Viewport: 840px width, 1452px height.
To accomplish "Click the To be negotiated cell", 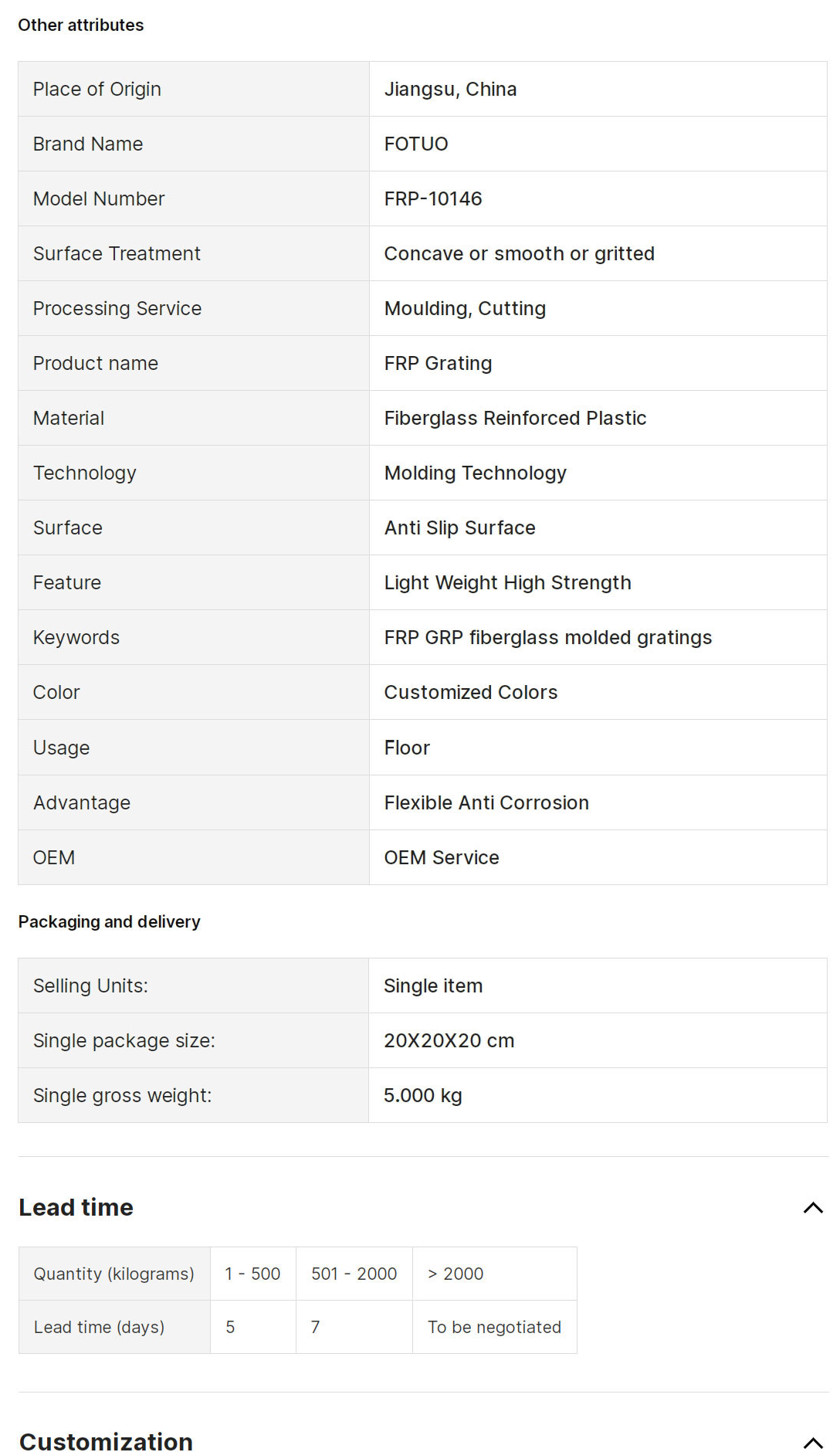I will point(494,1327).
